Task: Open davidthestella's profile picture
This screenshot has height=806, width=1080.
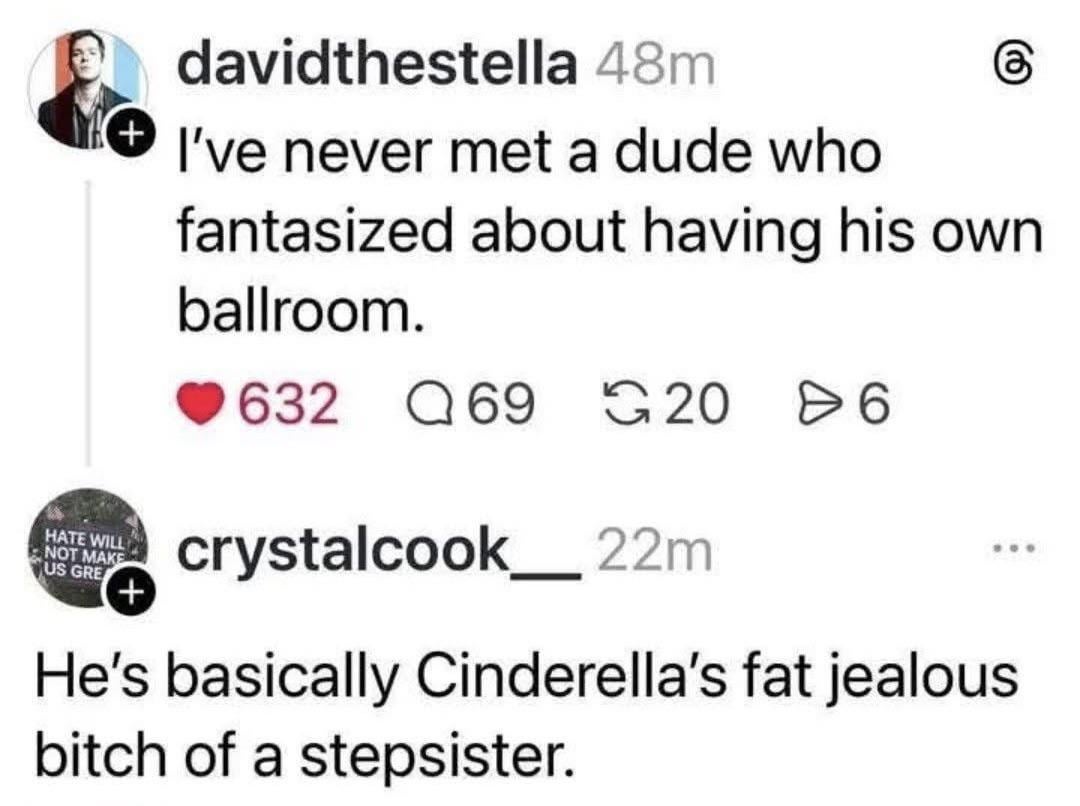Action: 87,88
